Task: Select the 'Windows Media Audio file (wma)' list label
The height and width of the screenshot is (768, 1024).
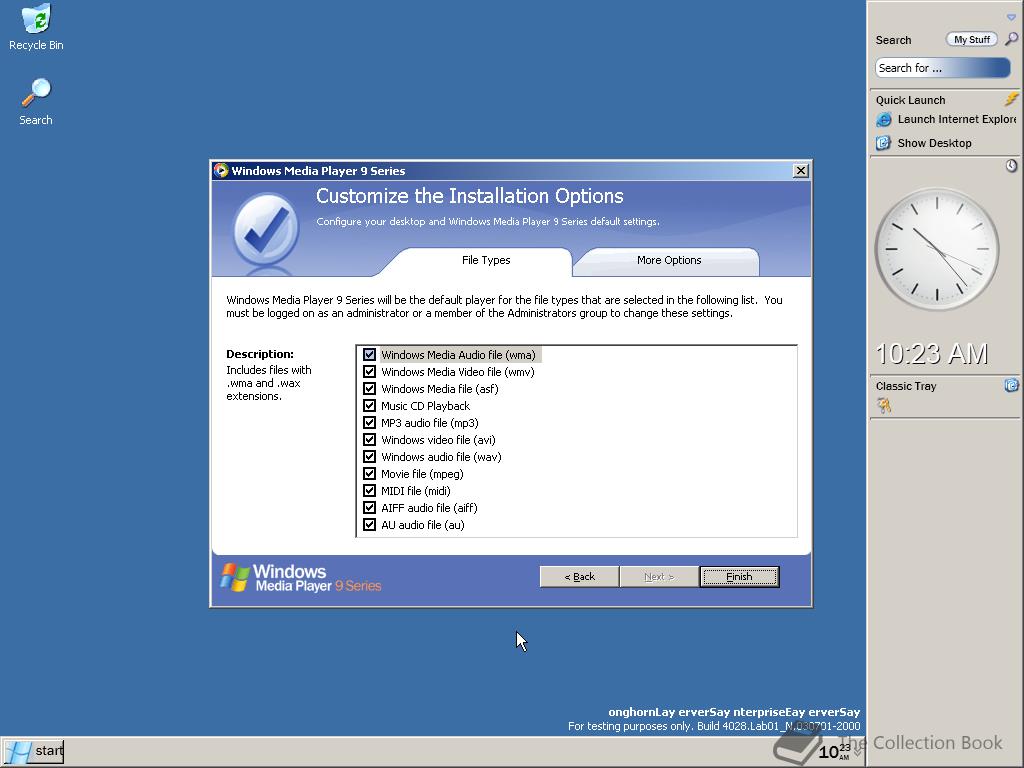Action: [458, 355]
